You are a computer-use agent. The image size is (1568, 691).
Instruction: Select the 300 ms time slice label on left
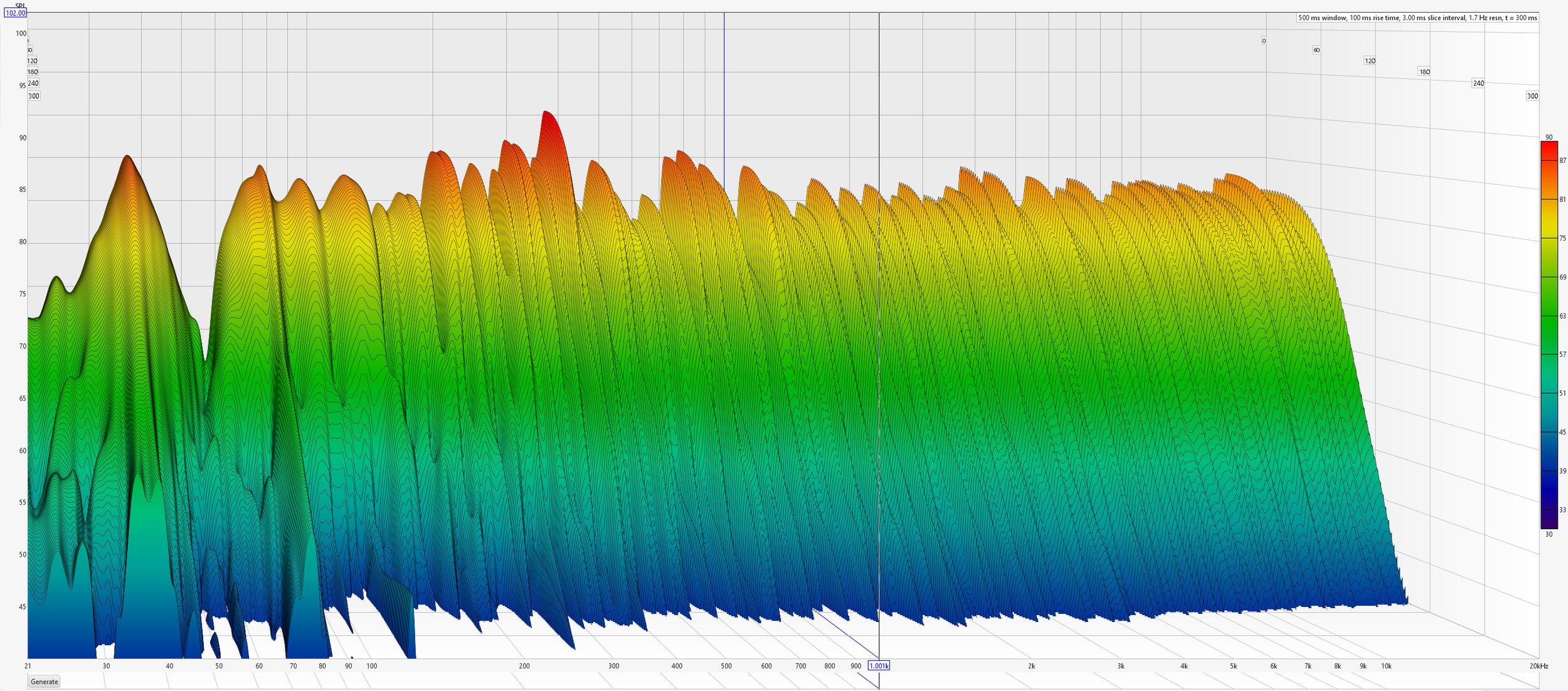(x=33, y=96)
